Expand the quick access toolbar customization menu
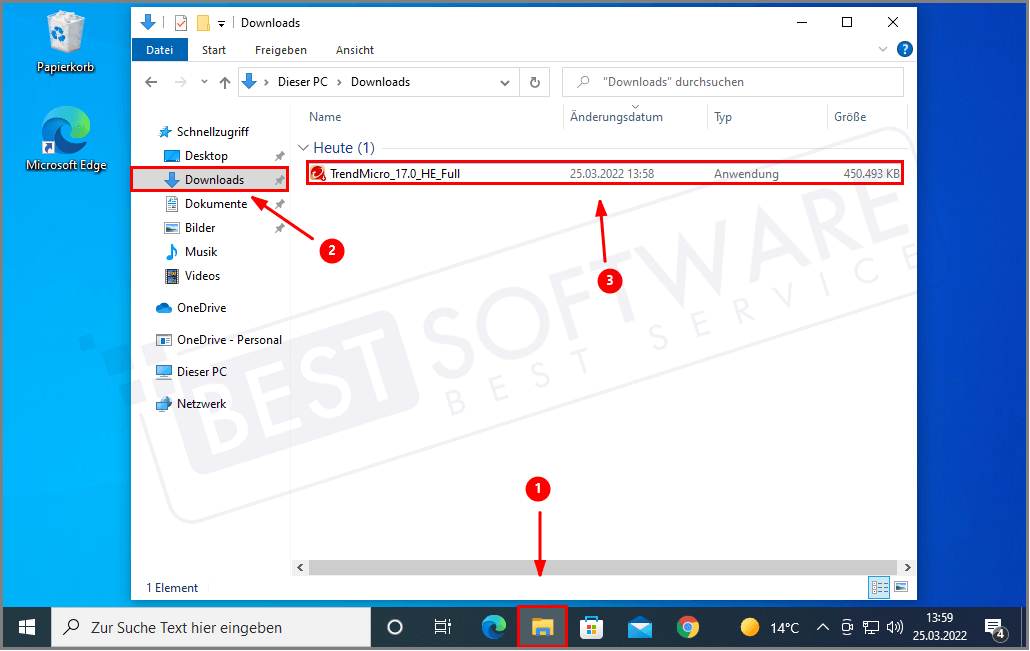This screenshot has height=651, width=1030. [222, 22]
